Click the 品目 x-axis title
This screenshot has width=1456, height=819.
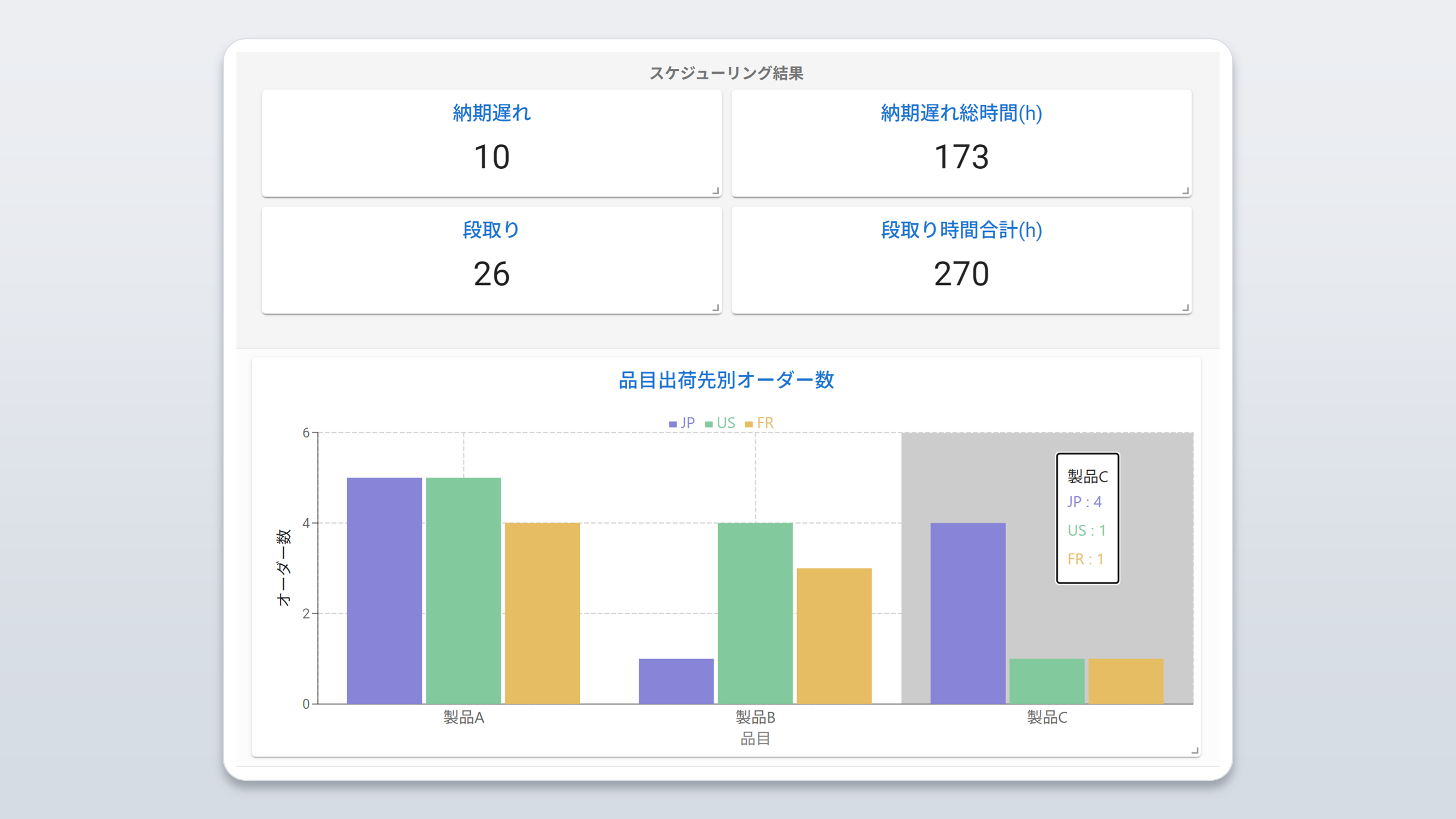(x=755, y=739)
